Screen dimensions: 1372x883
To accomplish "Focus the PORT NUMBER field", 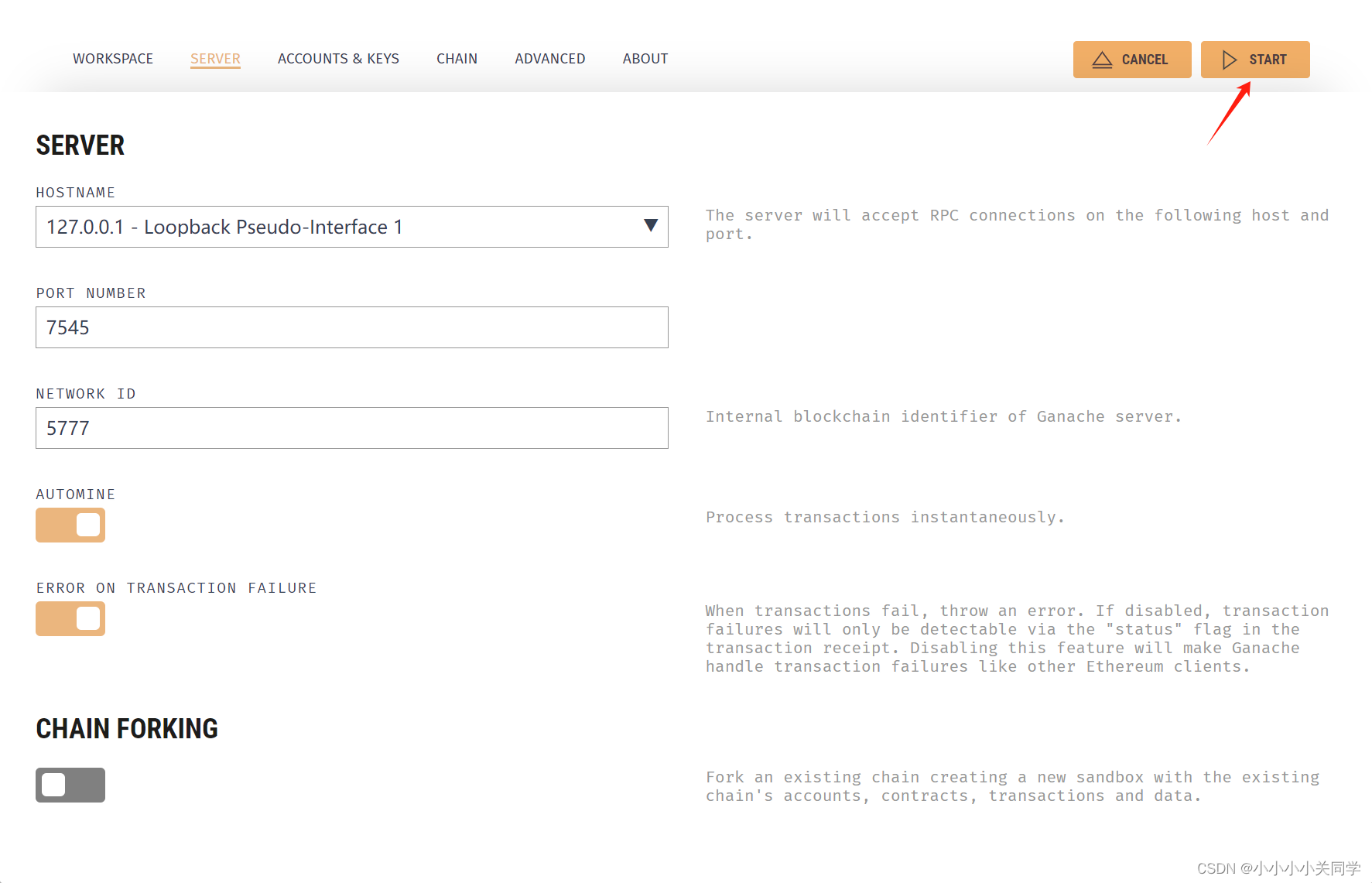I will click(352, 327).
